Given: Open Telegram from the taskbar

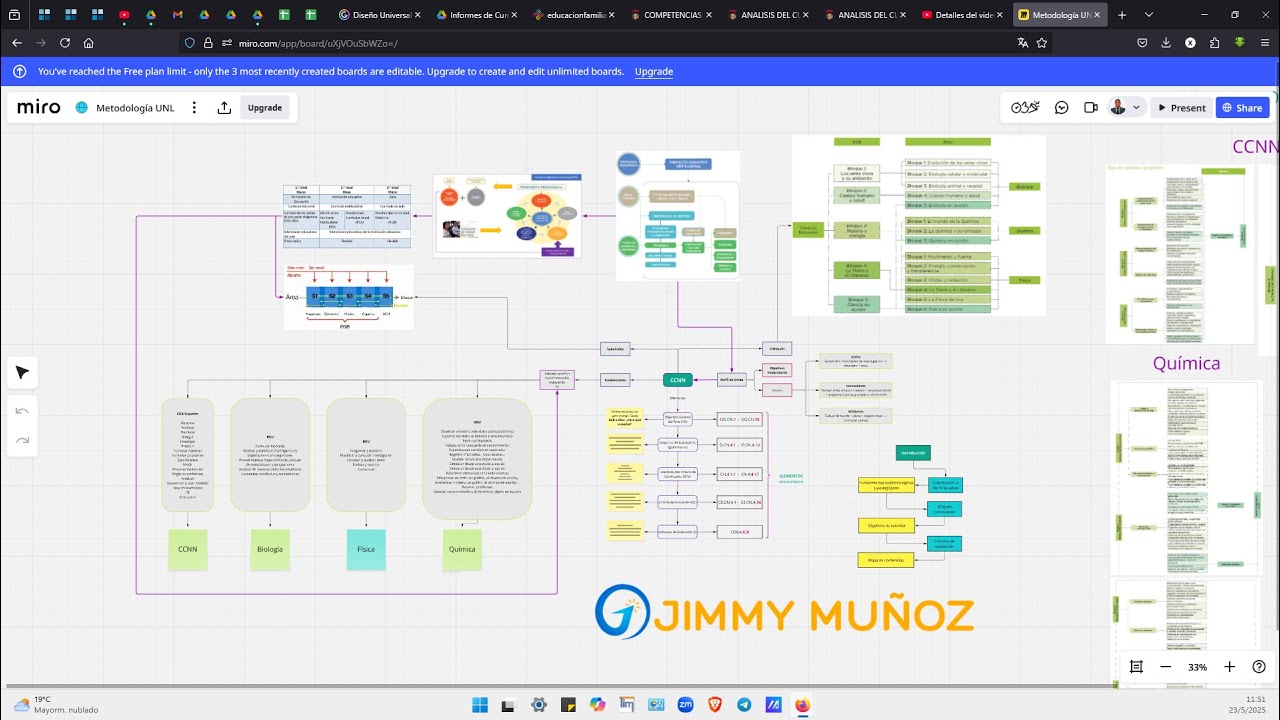Looking at the screenshot, I should [x=744, y=705].
